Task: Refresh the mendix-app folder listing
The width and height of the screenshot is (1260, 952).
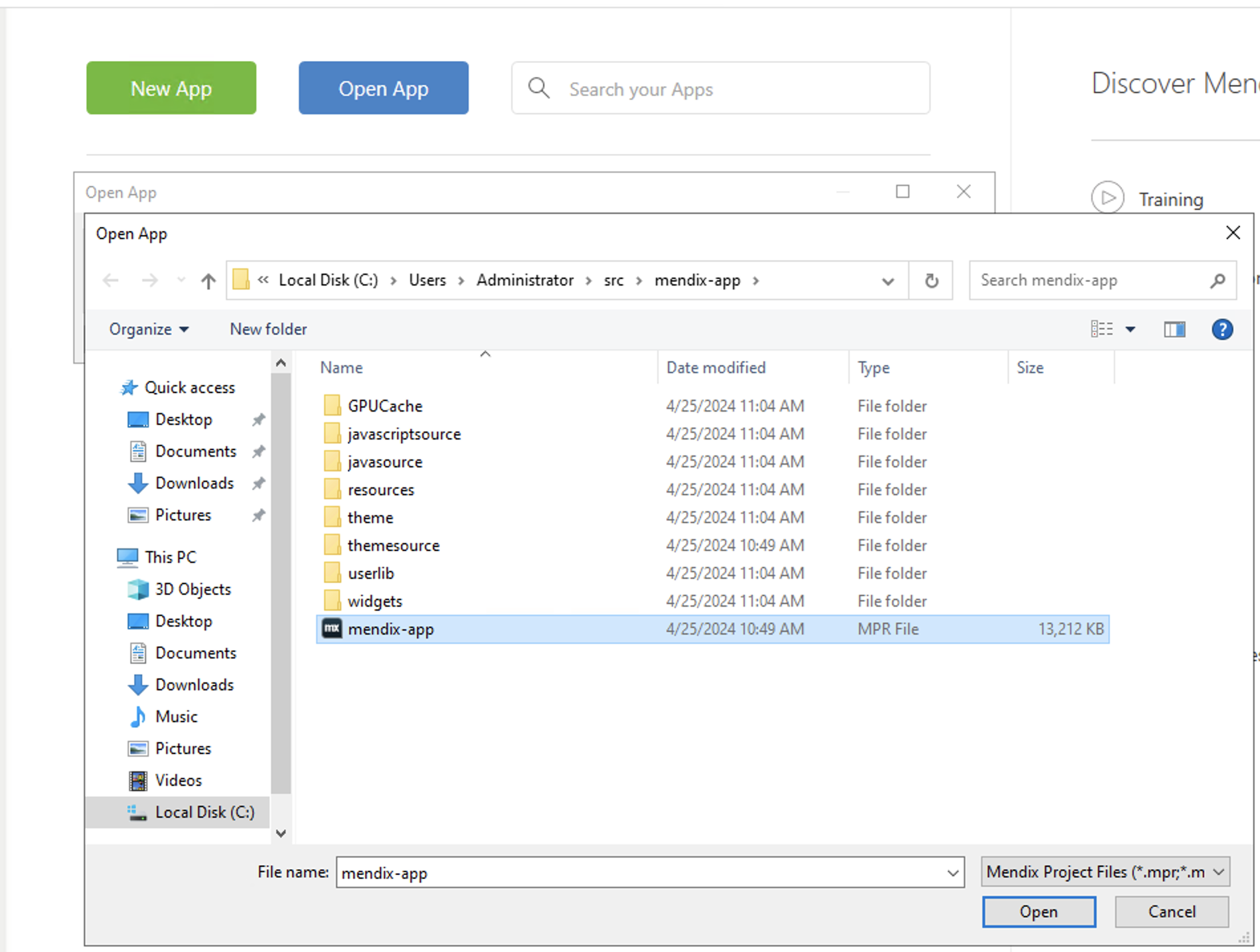Action: 931,281
